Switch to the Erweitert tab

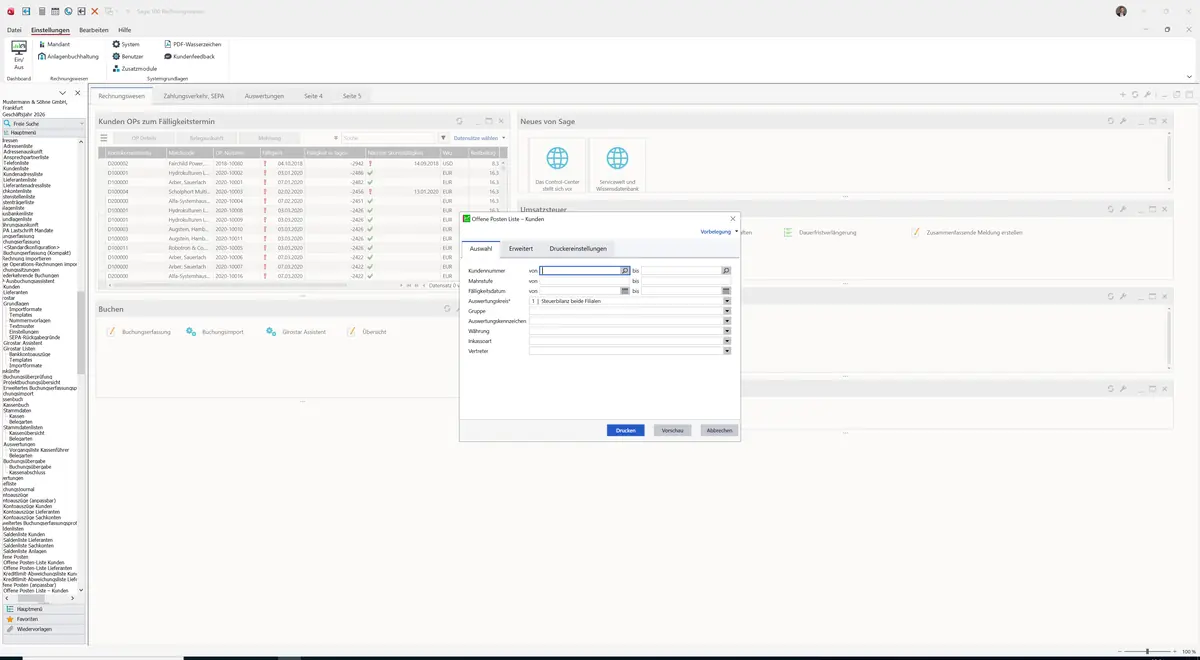click(x=520, y=248)
